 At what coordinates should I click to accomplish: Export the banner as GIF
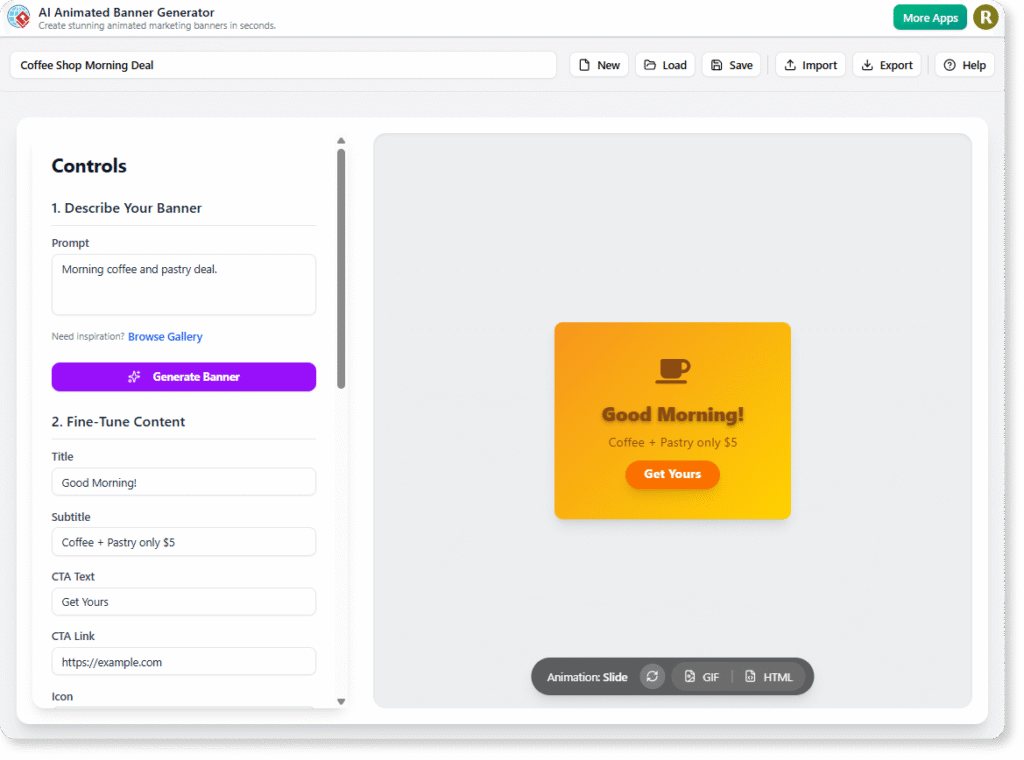pos(701,676)
